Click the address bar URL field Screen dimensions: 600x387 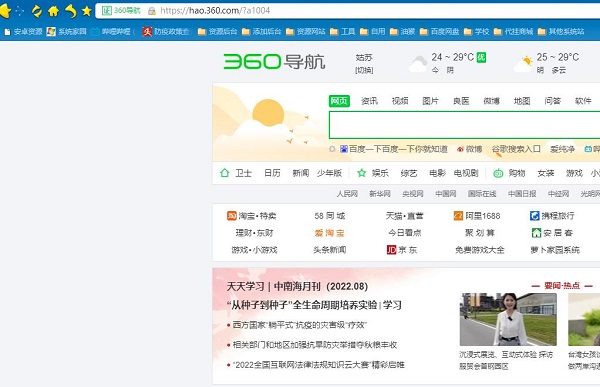point(347,11)
